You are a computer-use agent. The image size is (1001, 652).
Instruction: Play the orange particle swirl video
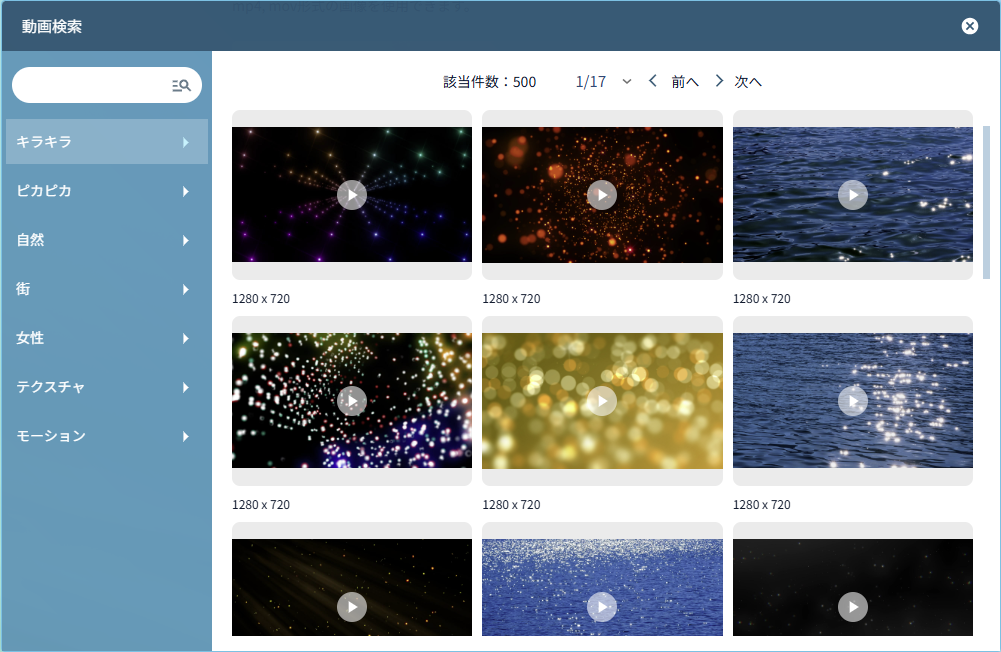click(x=602, y=195)
